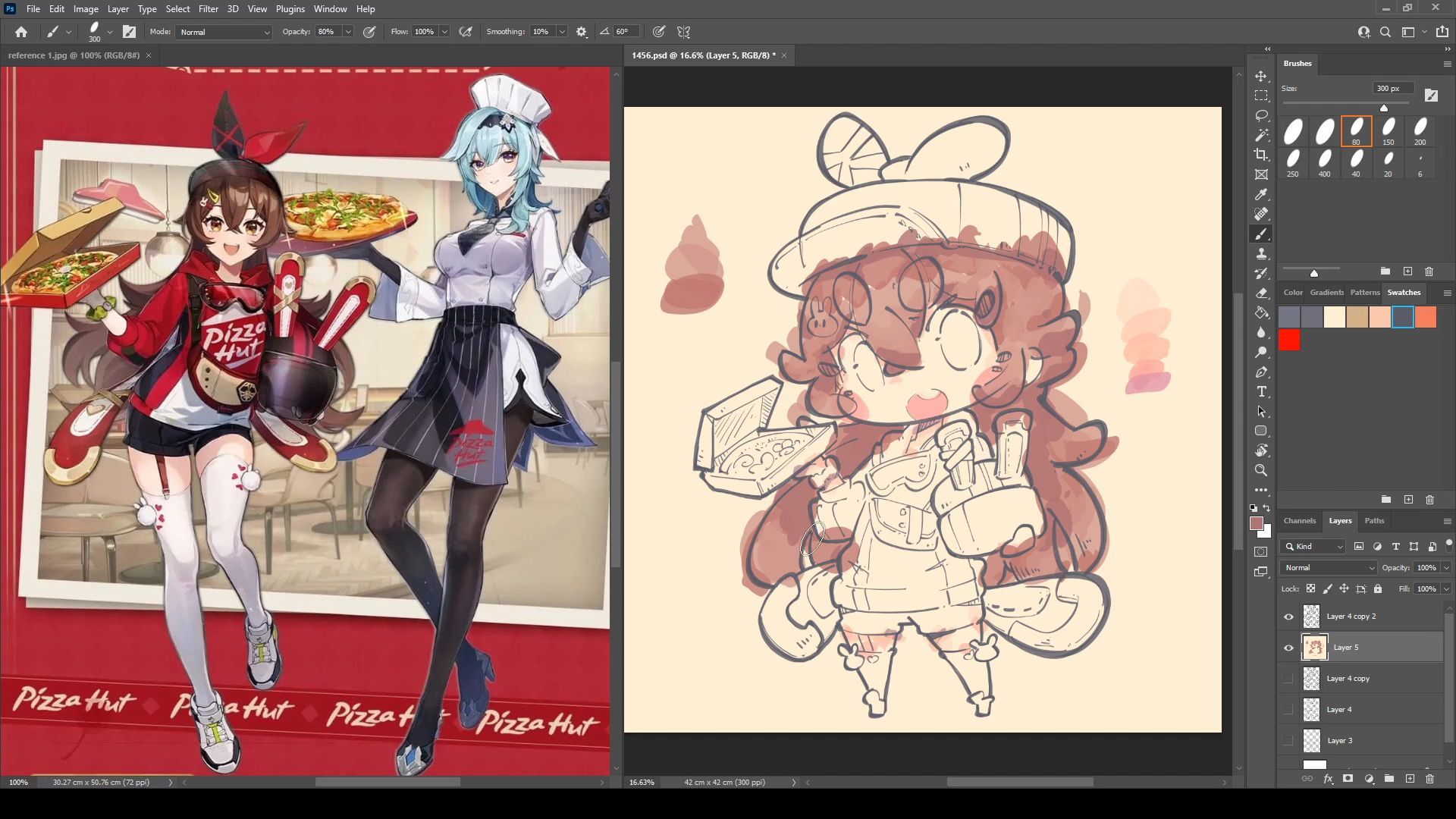Show Layer 4 copy

point(1288,679)
